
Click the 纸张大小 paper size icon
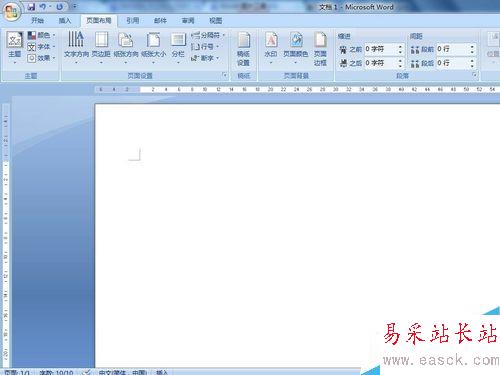[153, 47]
